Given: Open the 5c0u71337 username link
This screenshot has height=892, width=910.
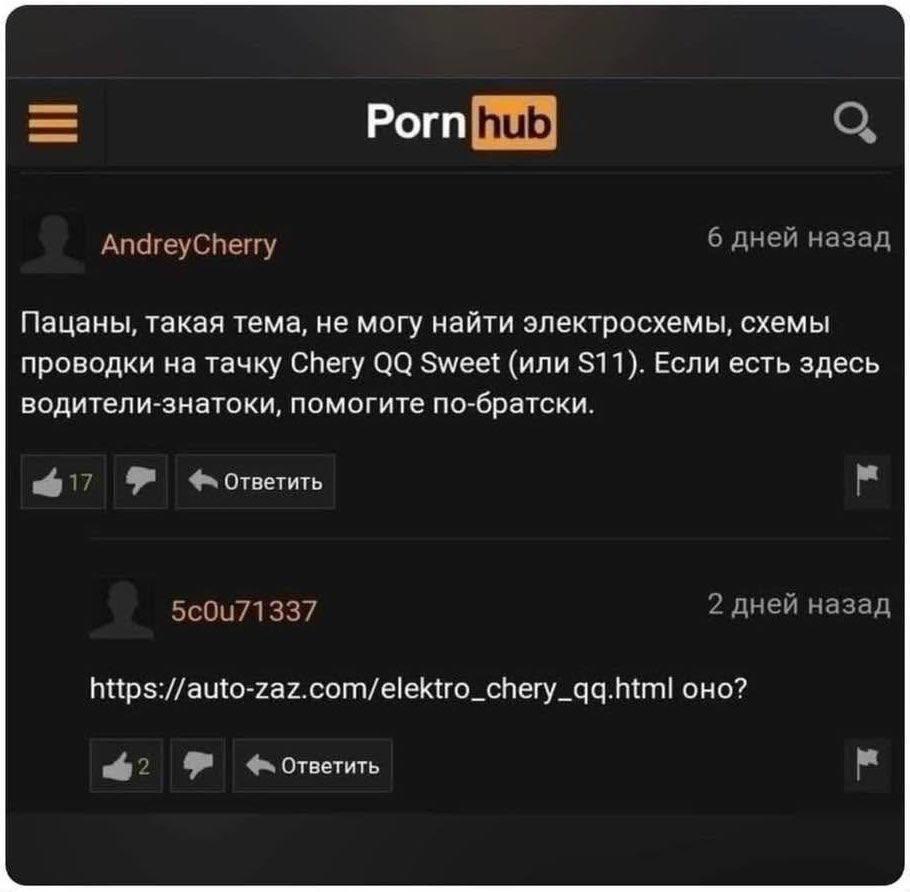Looking at the screenshot, I should tap(244, 611).
